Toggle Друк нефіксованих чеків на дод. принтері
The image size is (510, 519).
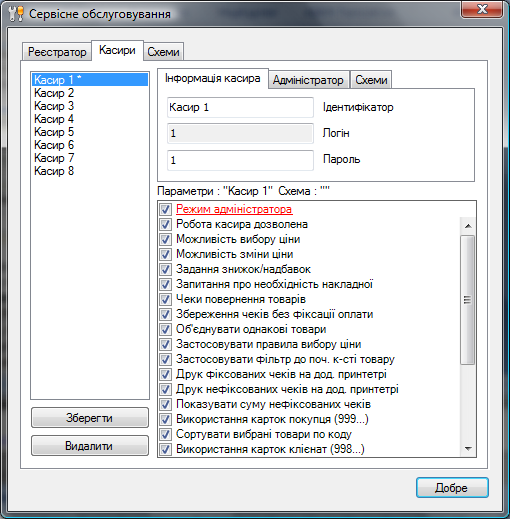tap(165, 389)
